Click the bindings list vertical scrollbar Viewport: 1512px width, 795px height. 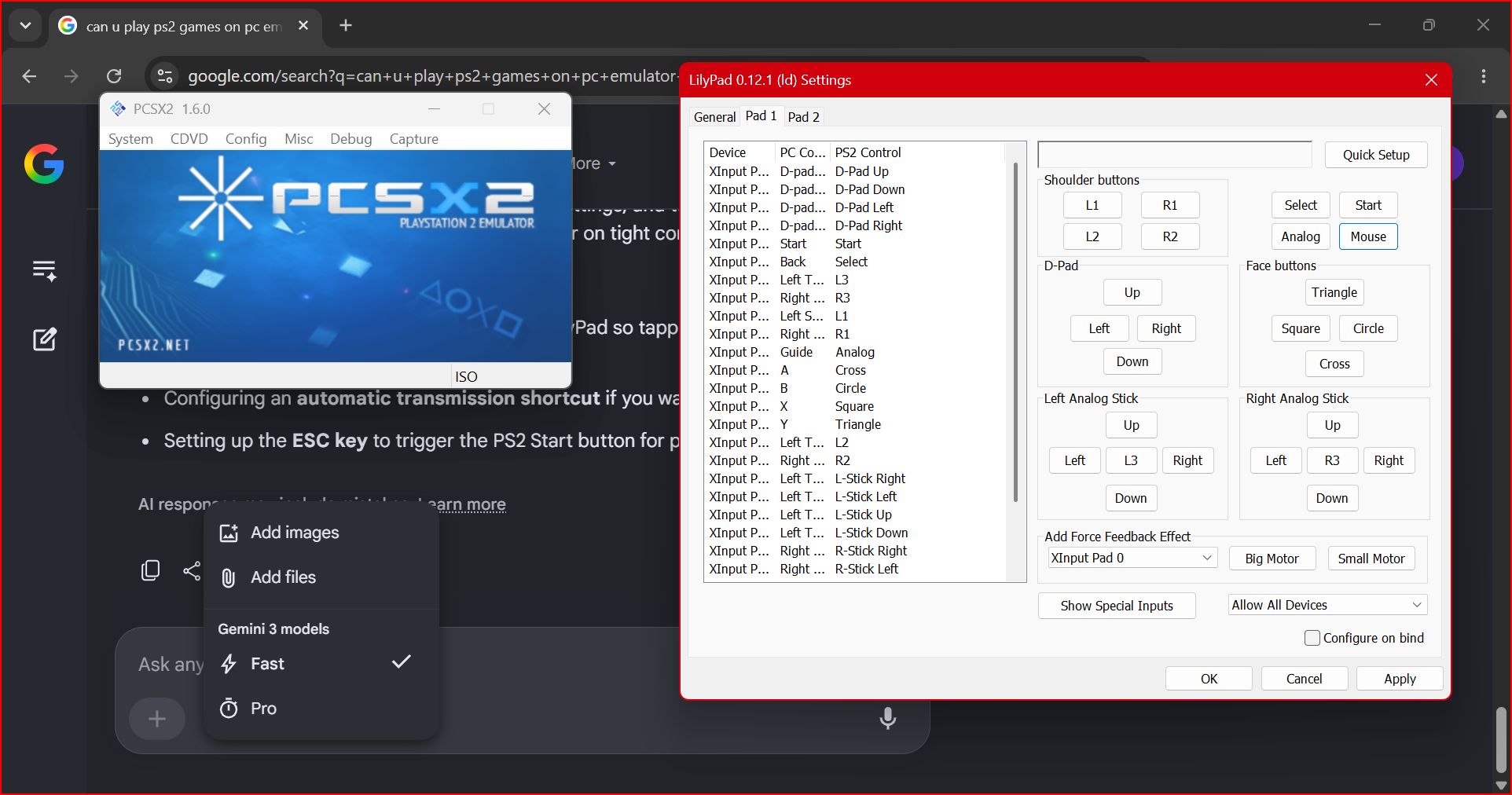pyautogui.click(x=1015, y=332)
